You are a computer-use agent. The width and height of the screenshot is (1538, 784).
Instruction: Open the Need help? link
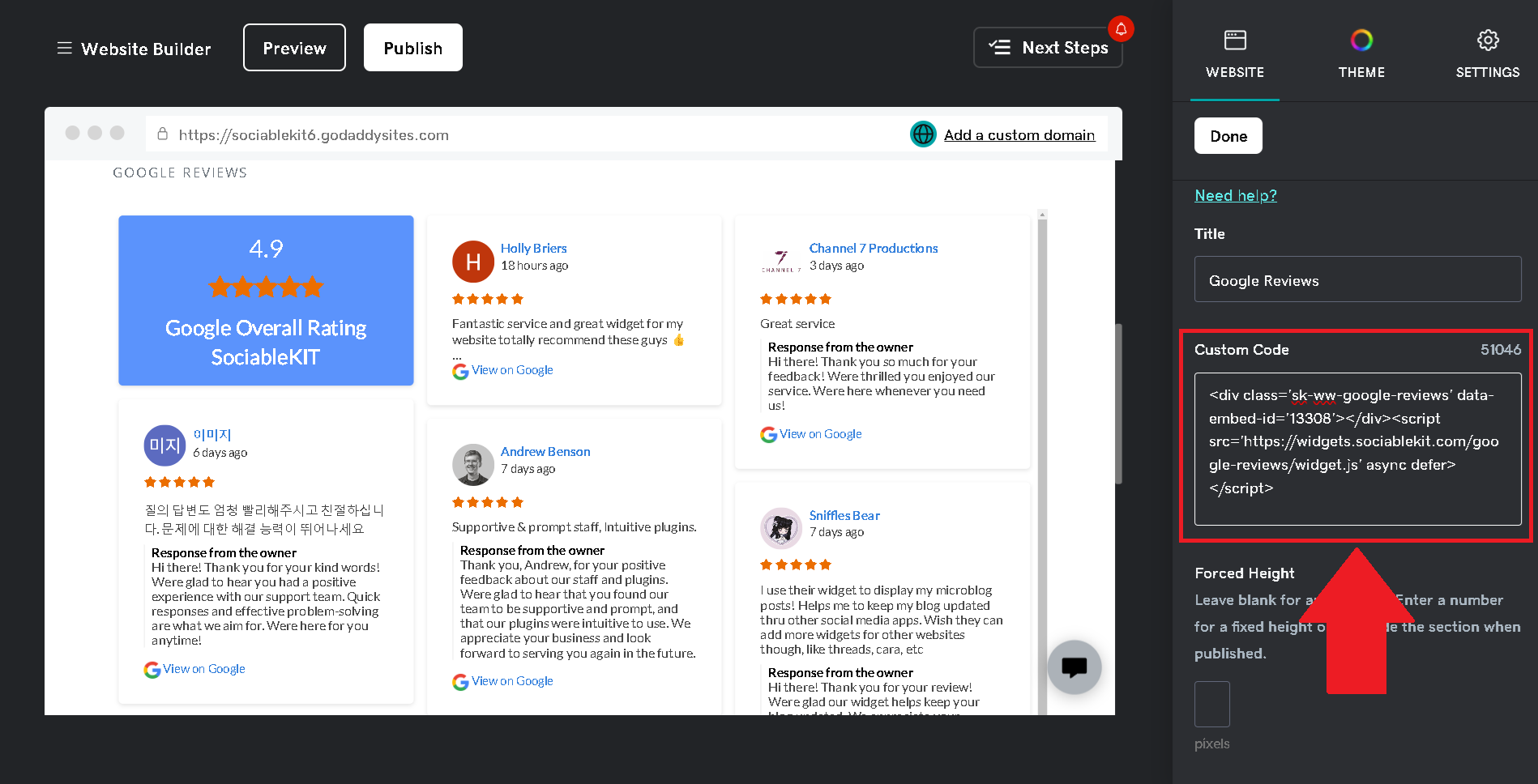1236,195
